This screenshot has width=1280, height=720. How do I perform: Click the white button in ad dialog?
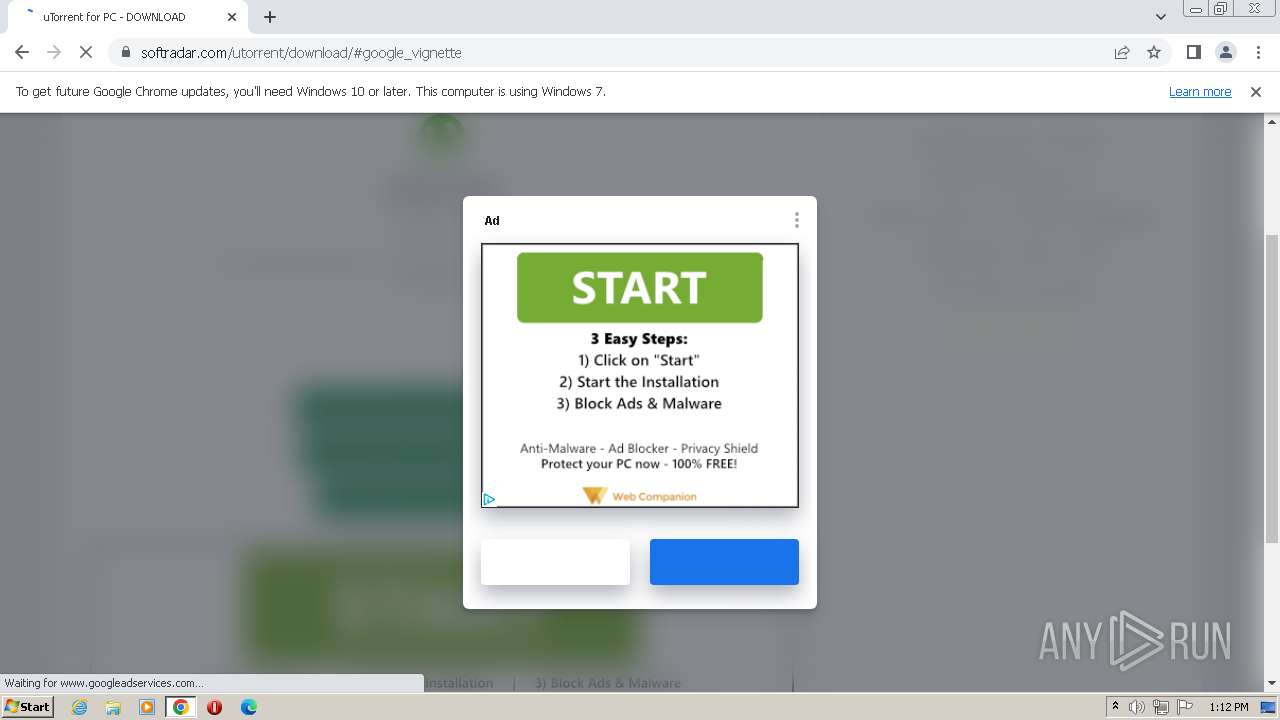point(555,562)
